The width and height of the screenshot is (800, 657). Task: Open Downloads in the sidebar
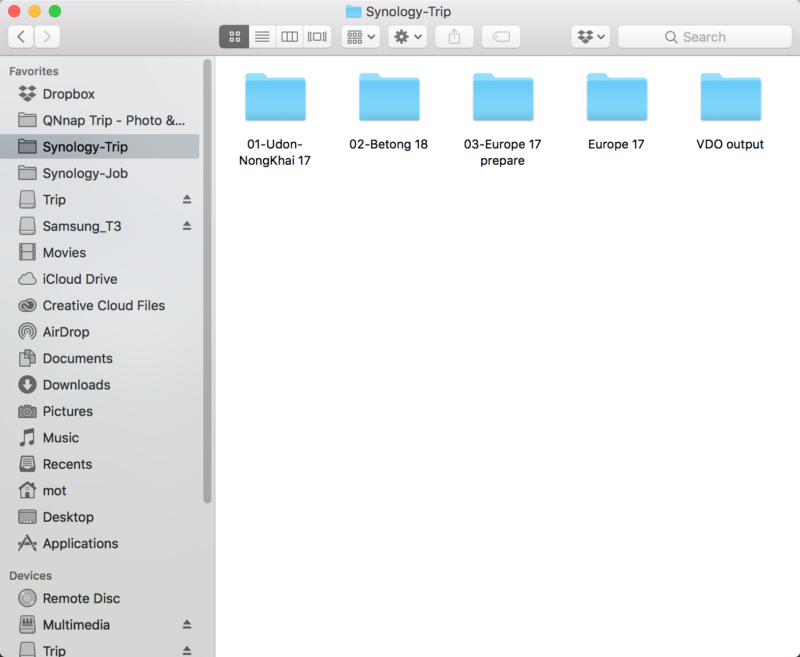[x=100, y=385]
